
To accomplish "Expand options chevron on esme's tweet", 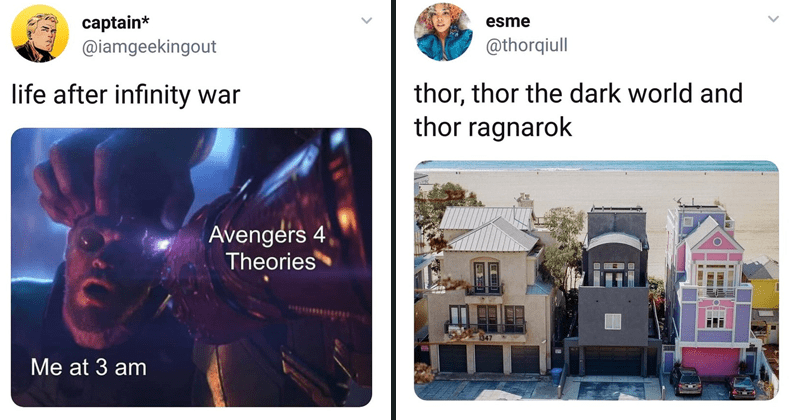I will [x=773, y=19].
